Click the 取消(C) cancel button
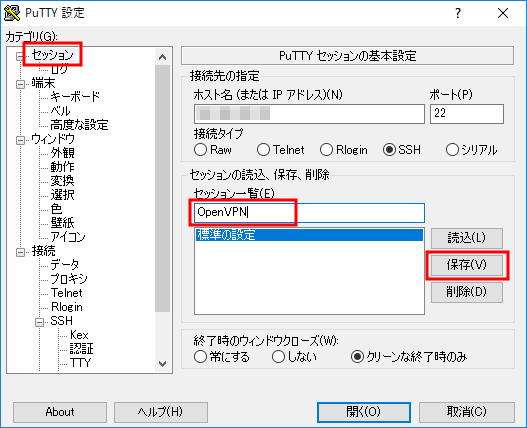The width and height of the screenshot is (527, 428). tap(467, 412)
